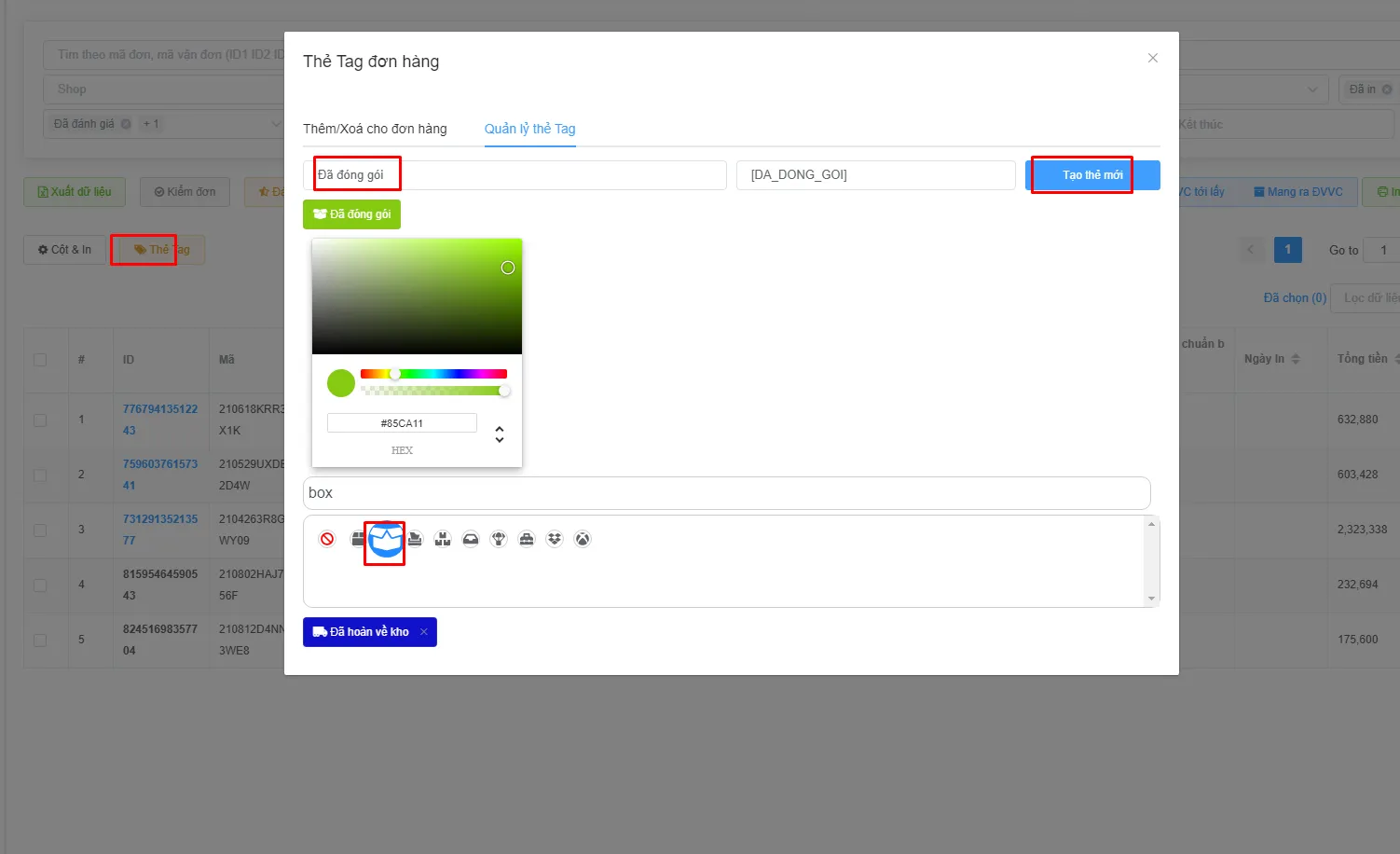Switch to 'Thêm/Xoá cho đơn hàng' tab
Screen dimensions: 1400x854
[375, 129]
